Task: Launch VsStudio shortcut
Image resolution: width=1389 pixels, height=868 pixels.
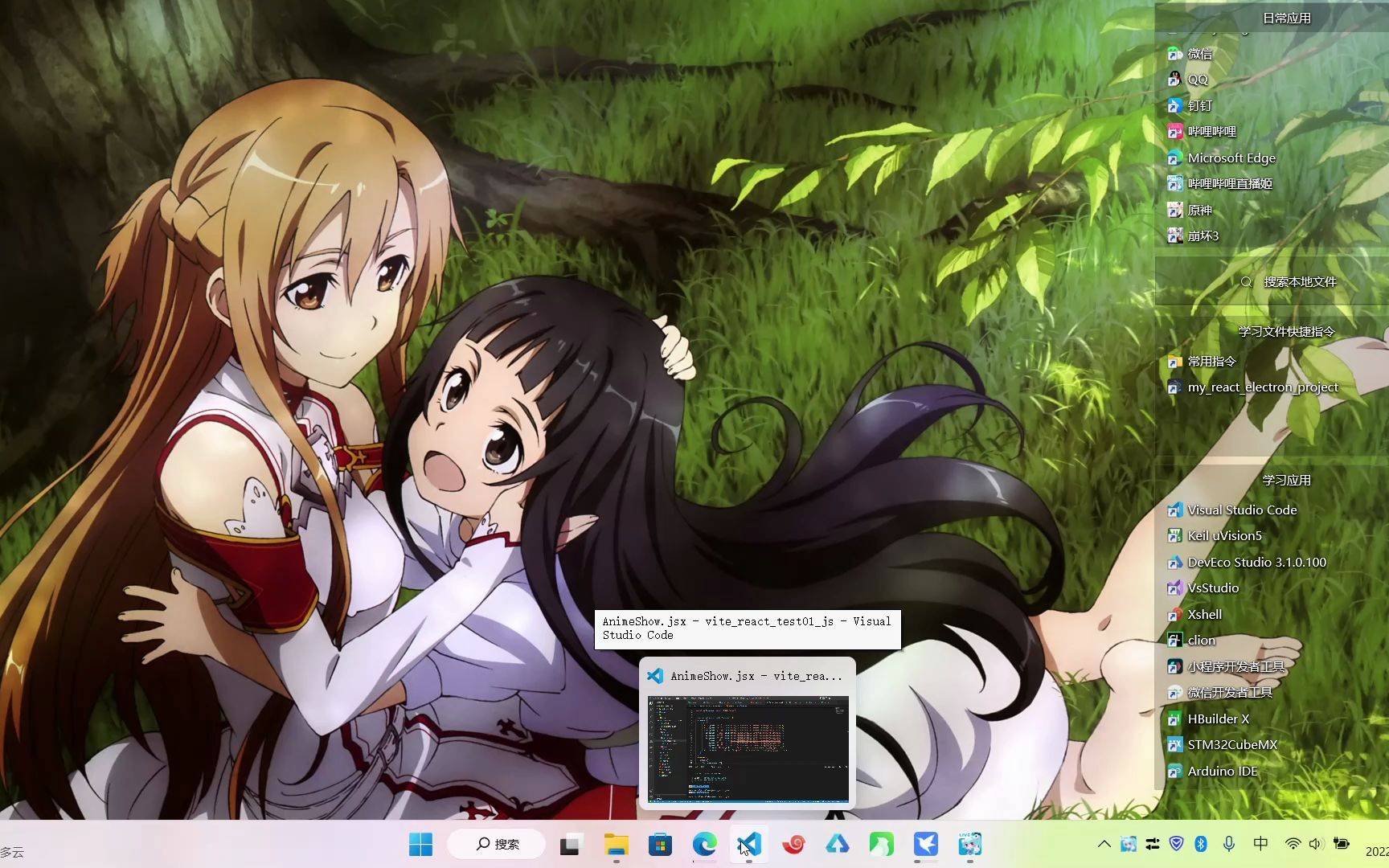Action: pos(1203,588)
